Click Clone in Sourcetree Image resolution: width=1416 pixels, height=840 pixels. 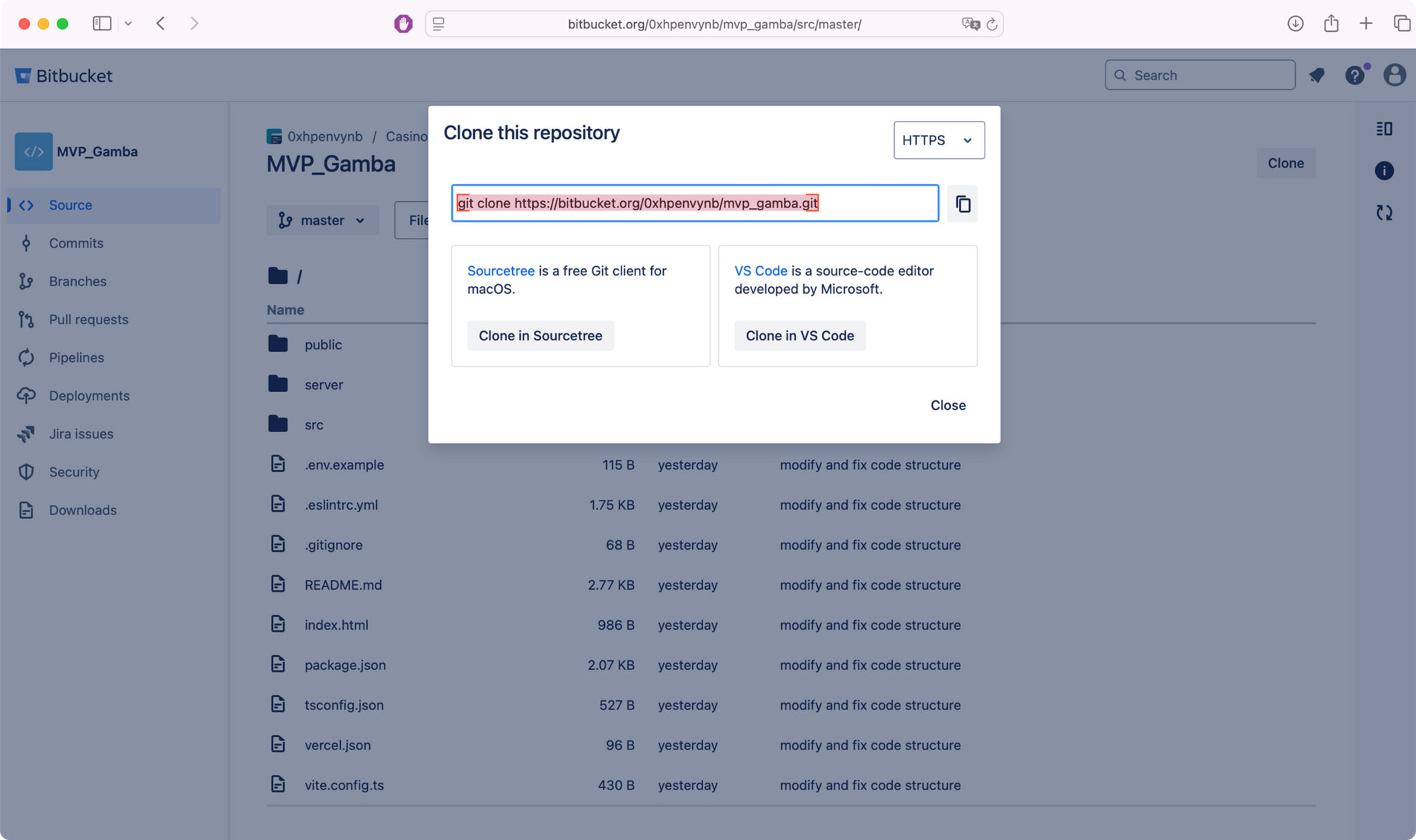[x=540, y=335]
